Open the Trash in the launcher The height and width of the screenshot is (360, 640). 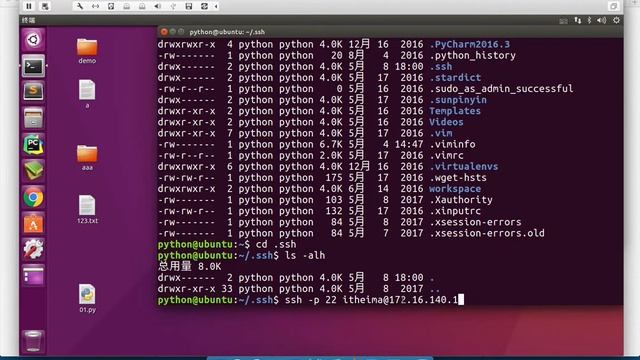pyautogui.click(x=33, y=341)
